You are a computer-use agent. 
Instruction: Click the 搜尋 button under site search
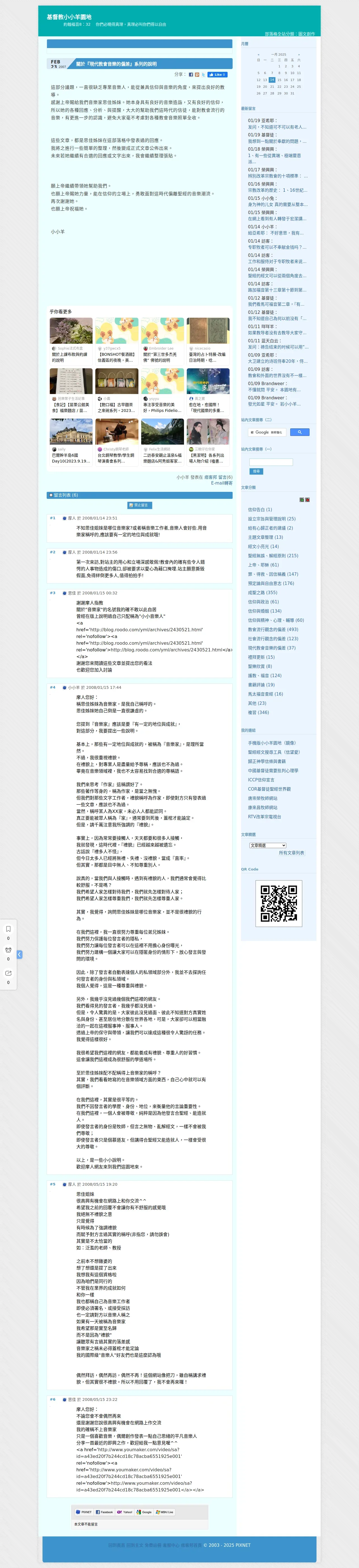click(256, 471)
